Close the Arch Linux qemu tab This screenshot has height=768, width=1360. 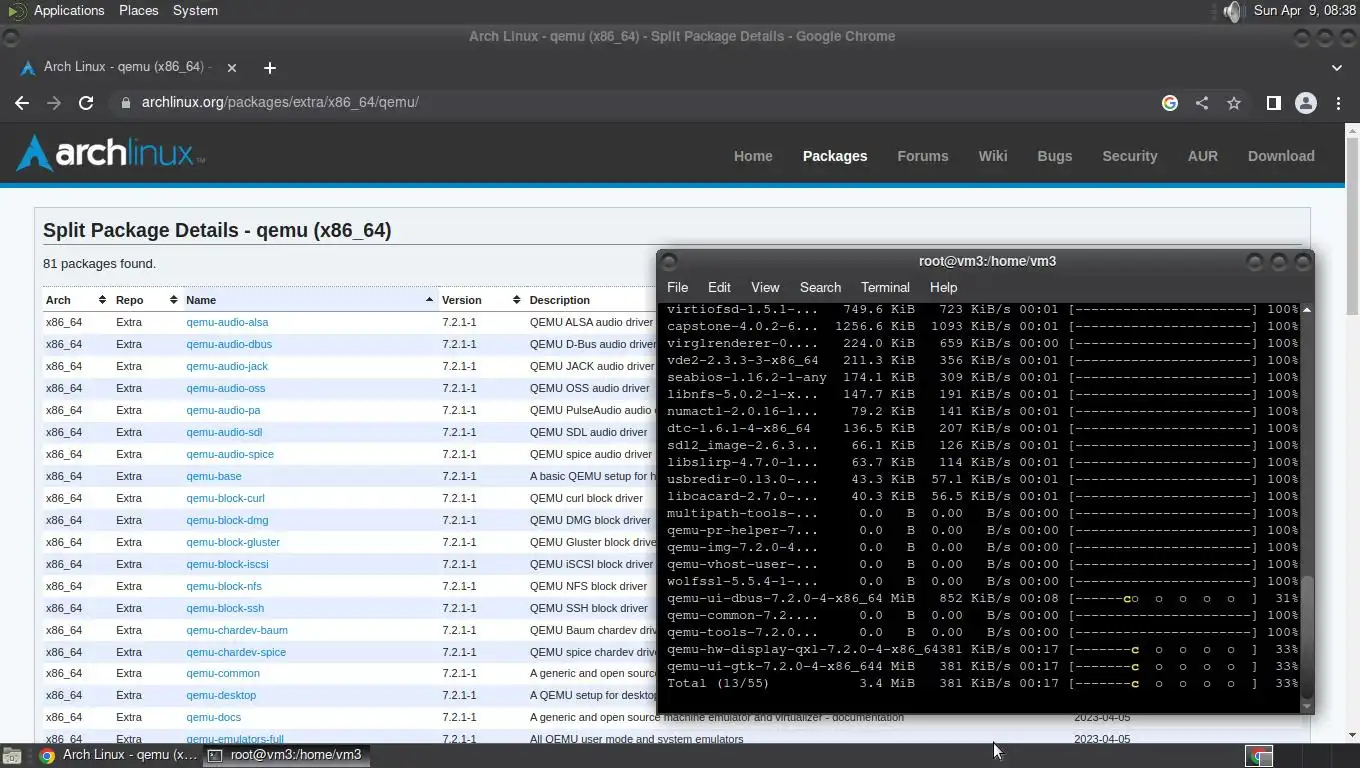tap(232, 68)
